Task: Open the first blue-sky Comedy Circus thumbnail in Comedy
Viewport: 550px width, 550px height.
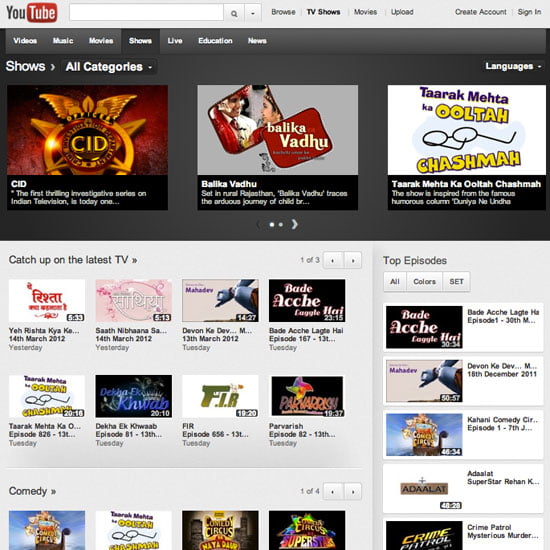Action: click(47, 530)
